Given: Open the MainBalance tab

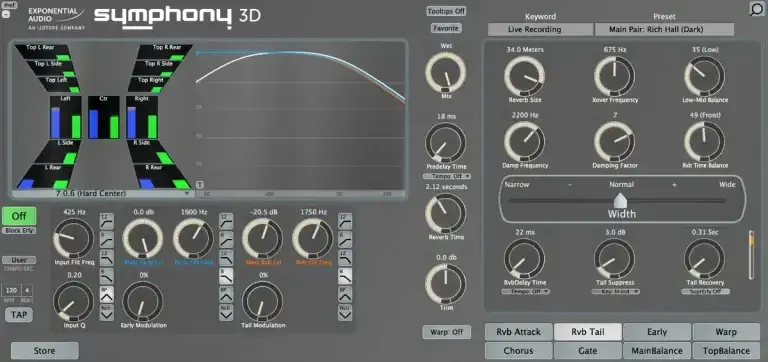Looking at the screenshot, I should (657, 351).
